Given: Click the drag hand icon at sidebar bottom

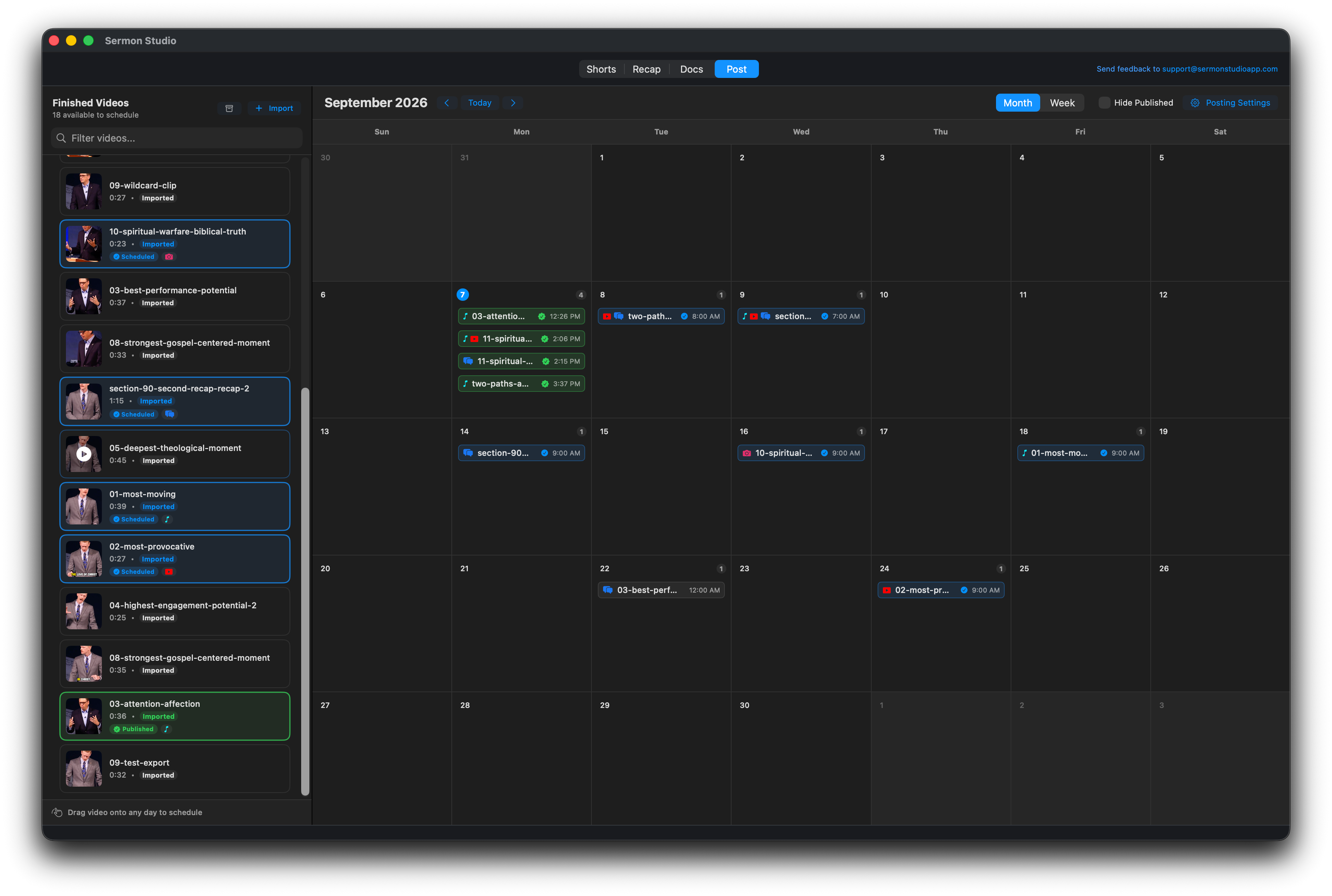Looking at the screenshot, I should point(57,812).
